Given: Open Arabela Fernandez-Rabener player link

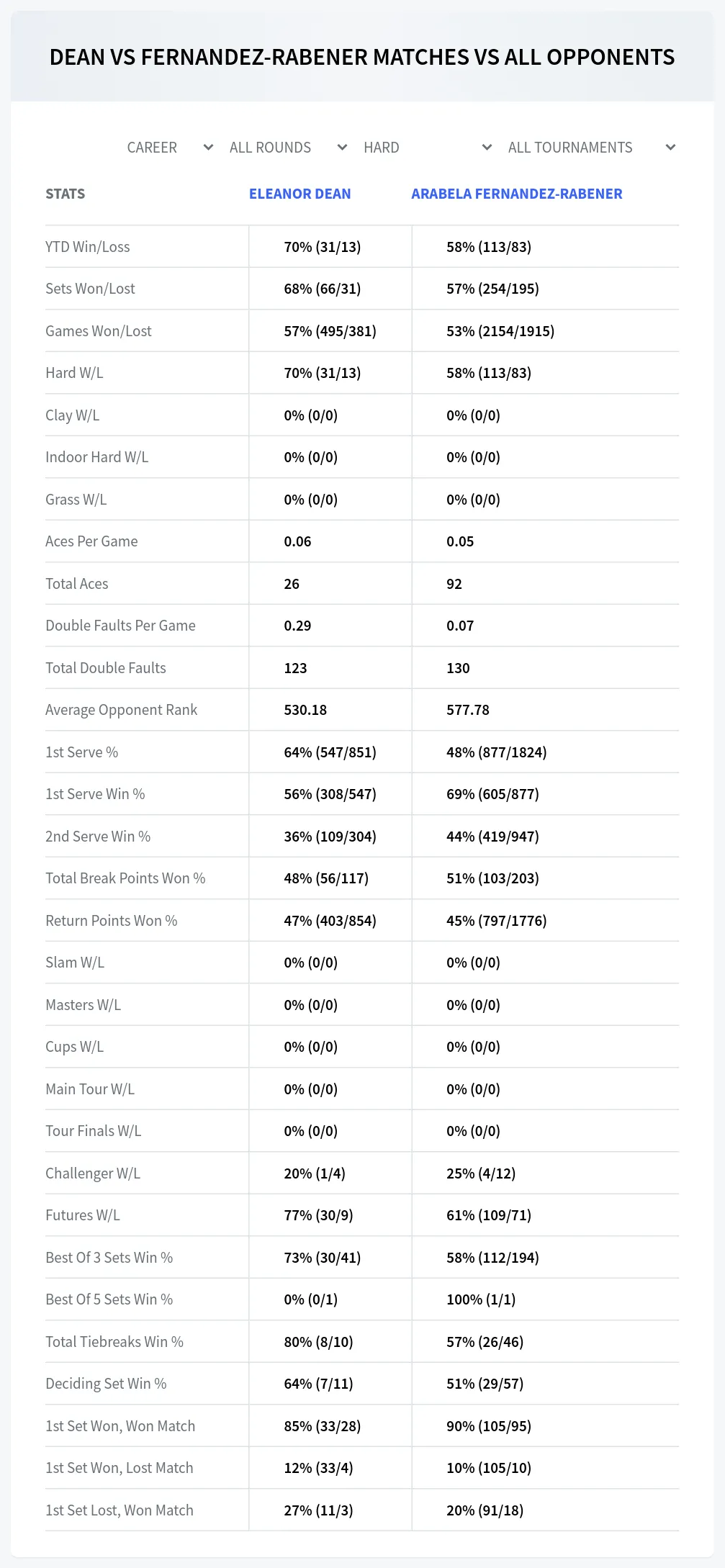Looking at the screenshot, I should [x=517, y=194].
